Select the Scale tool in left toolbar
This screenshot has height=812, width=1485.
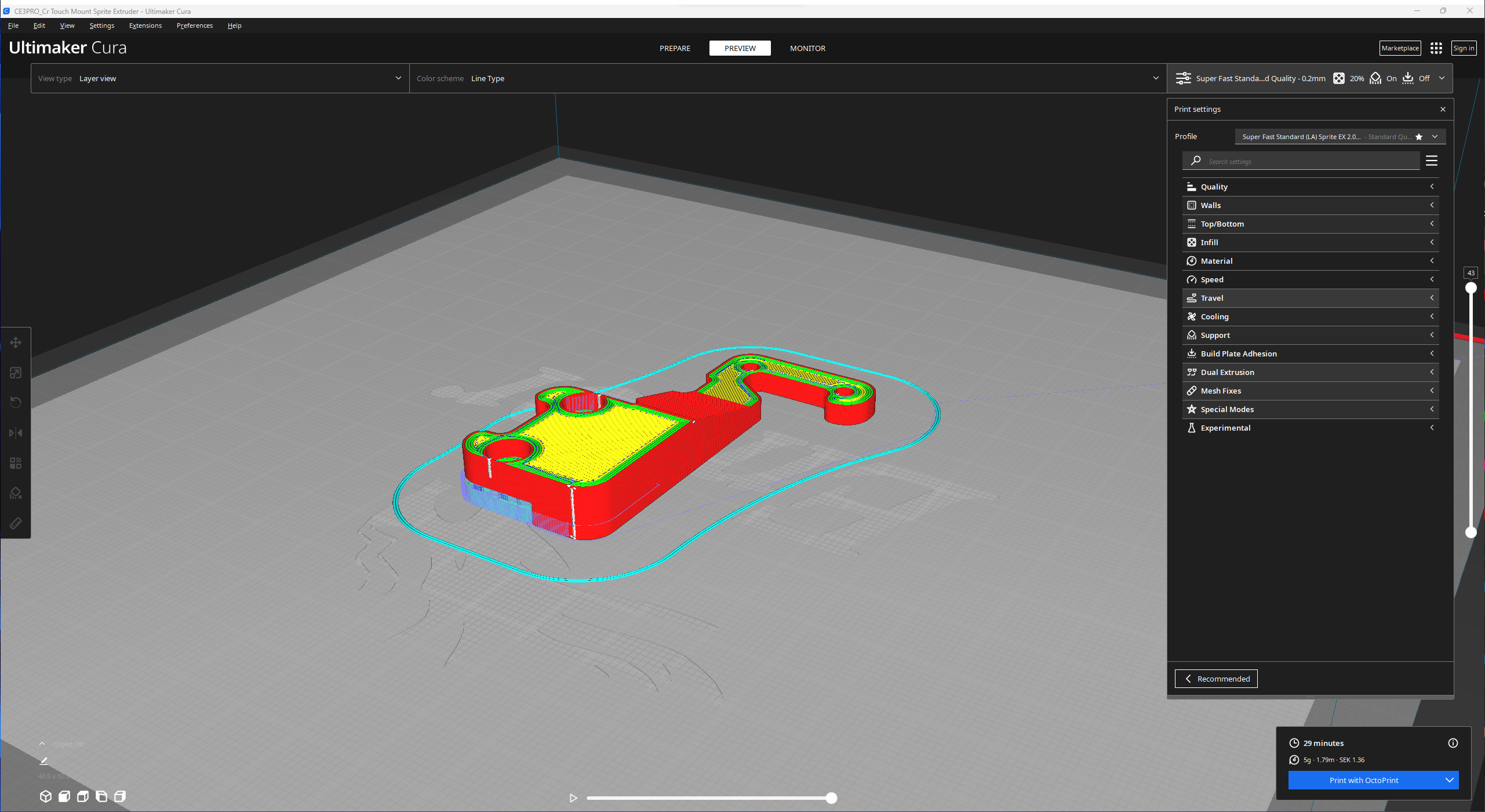(x=16, y=373)
